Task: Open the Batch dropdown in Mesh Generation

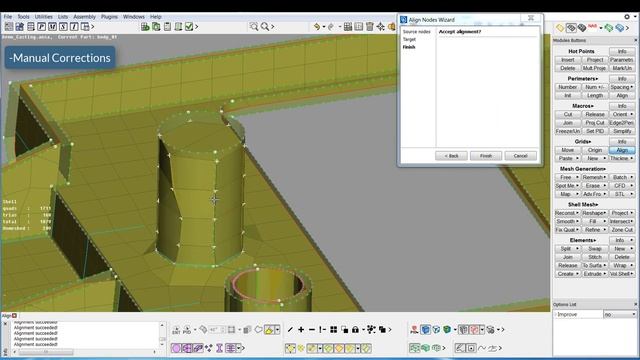Action: point(622,177)
